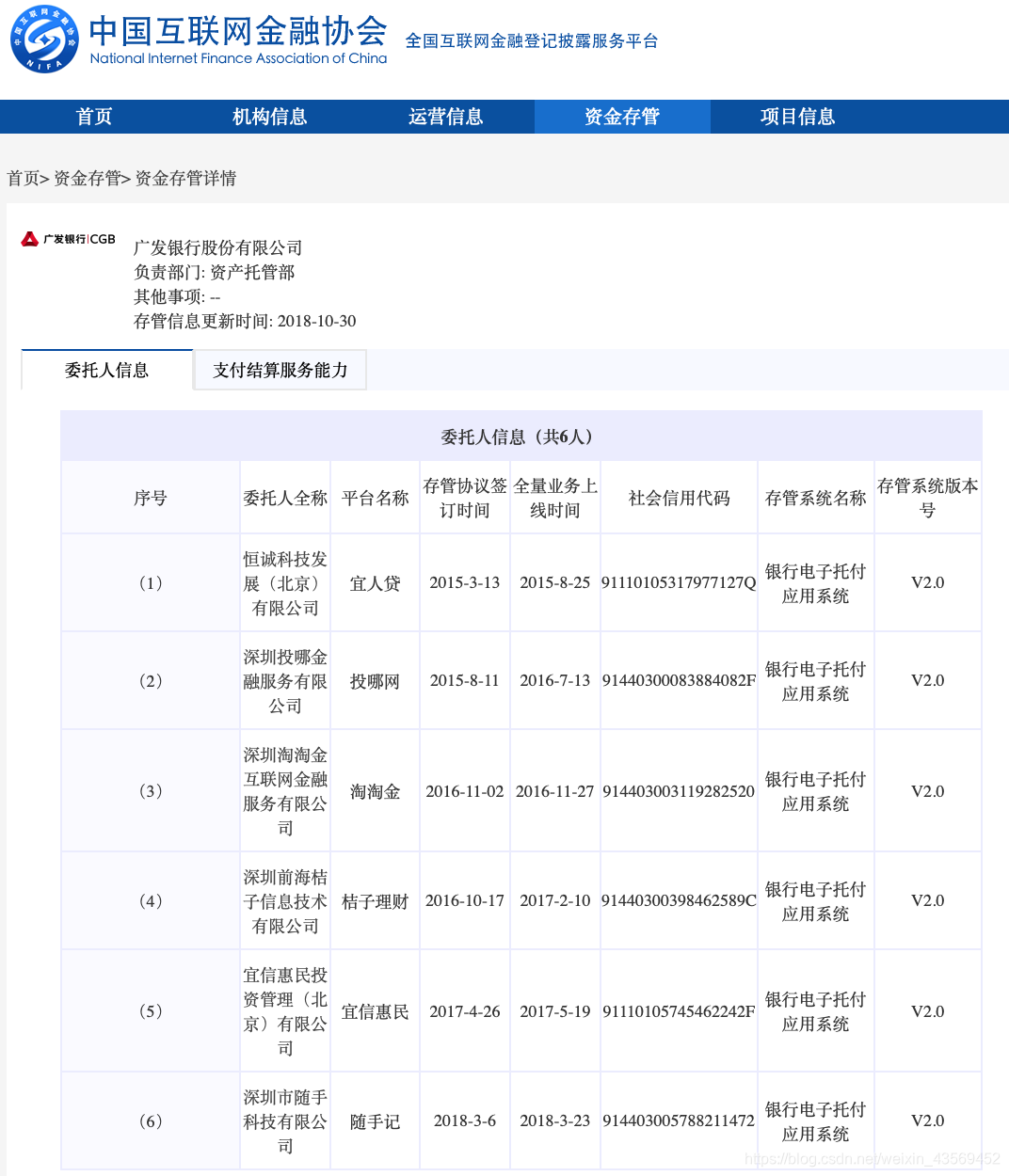The width and height of the screenshot is (1009, 1176).
Task: Select the 2017-2-10 launch date cell
Action: [555, 900]
